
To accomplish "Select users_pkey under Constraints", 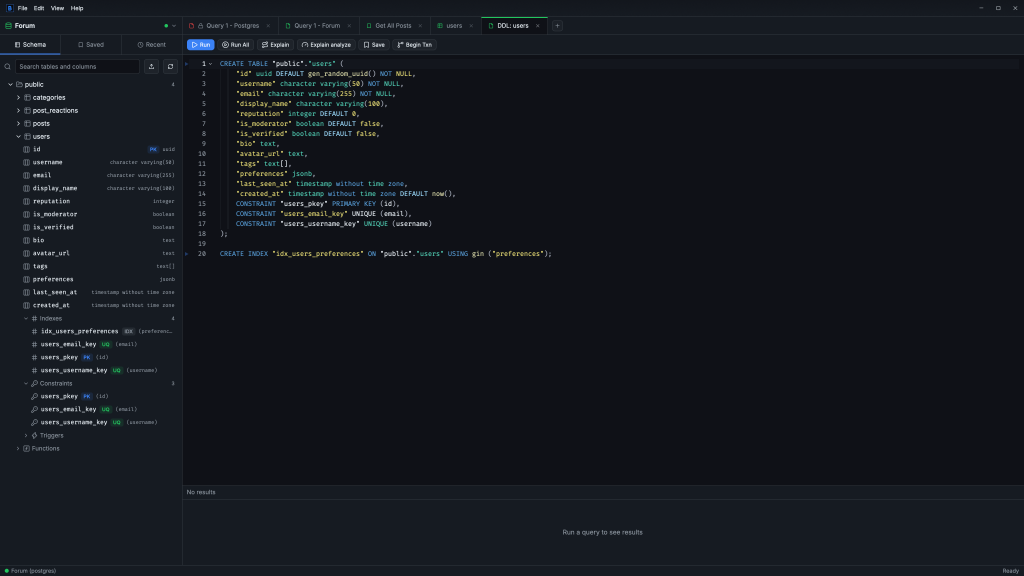I will (x=90, y=396).
